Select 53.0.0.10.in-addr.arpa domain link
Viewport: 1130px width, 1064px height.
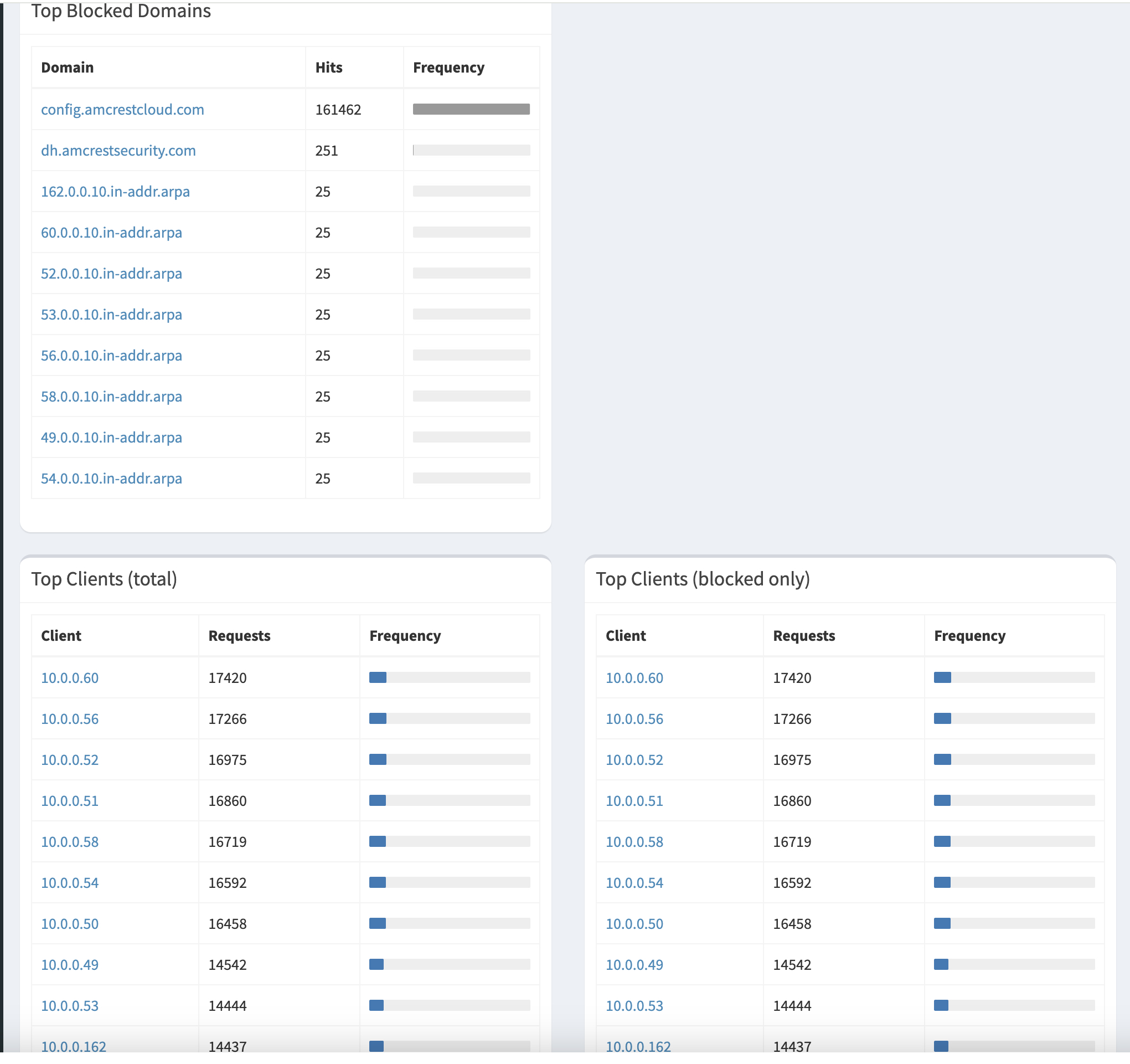(x=111, y=314)
